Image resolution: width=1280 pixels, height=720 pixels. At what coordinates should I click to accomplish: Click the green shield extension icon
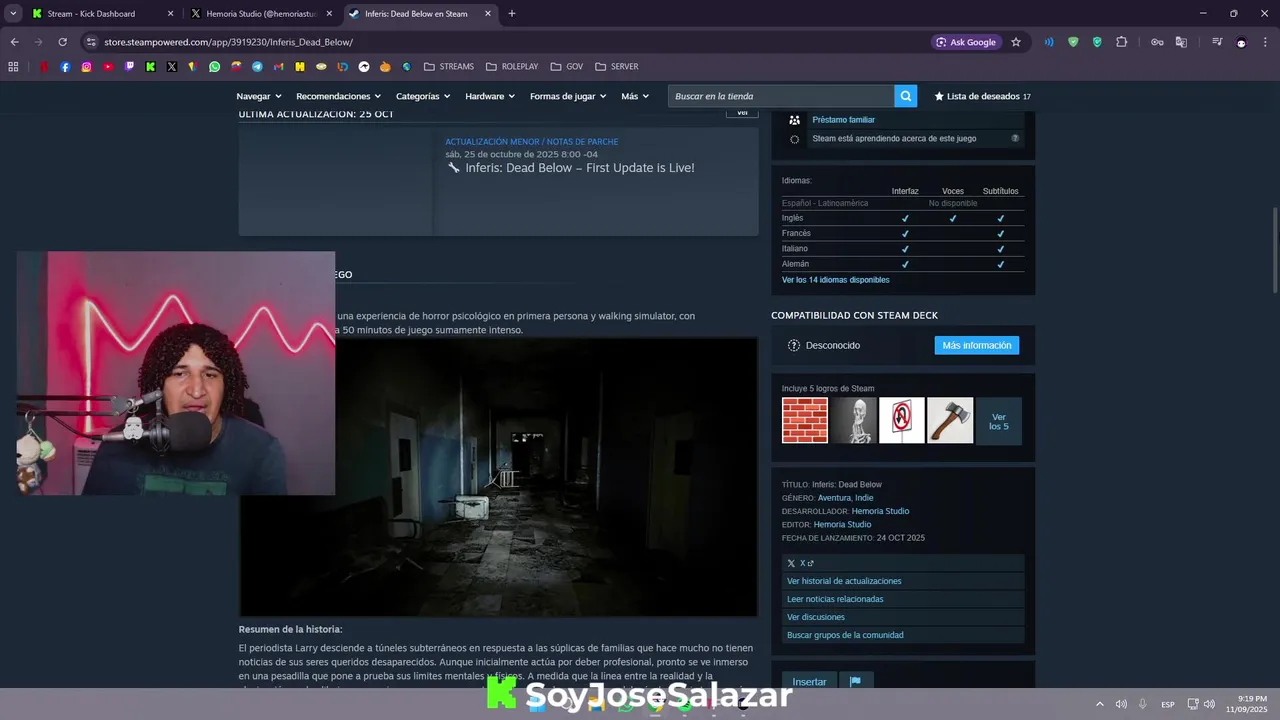[1073, 42]
